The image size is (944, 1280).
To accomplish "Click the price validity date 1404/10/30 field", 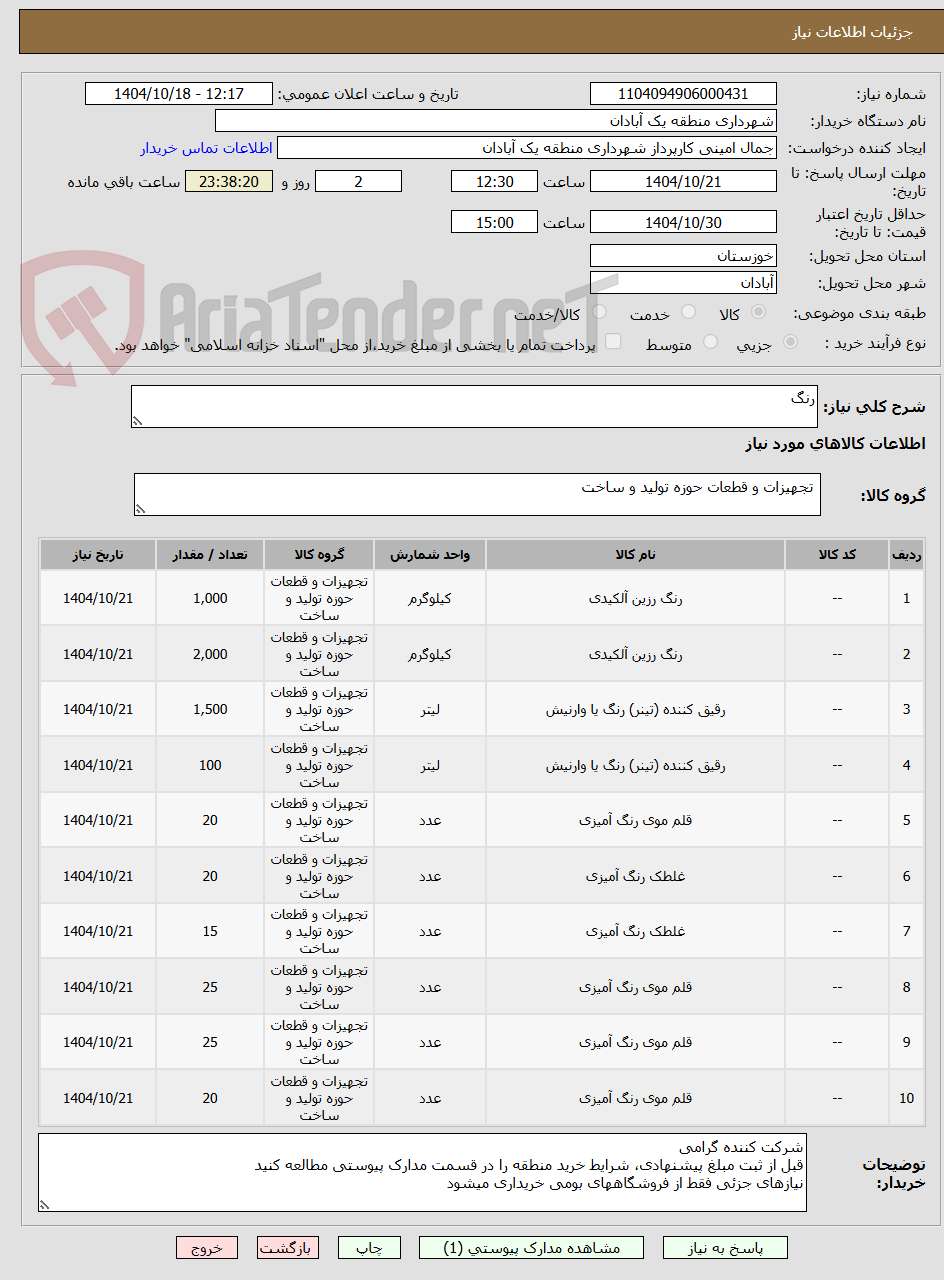I will point(683,222).
